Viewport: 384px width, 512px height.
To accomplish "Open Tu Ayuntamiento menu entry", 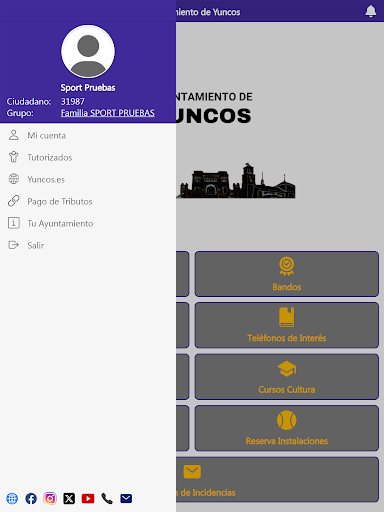I will (x=88, y=223).
